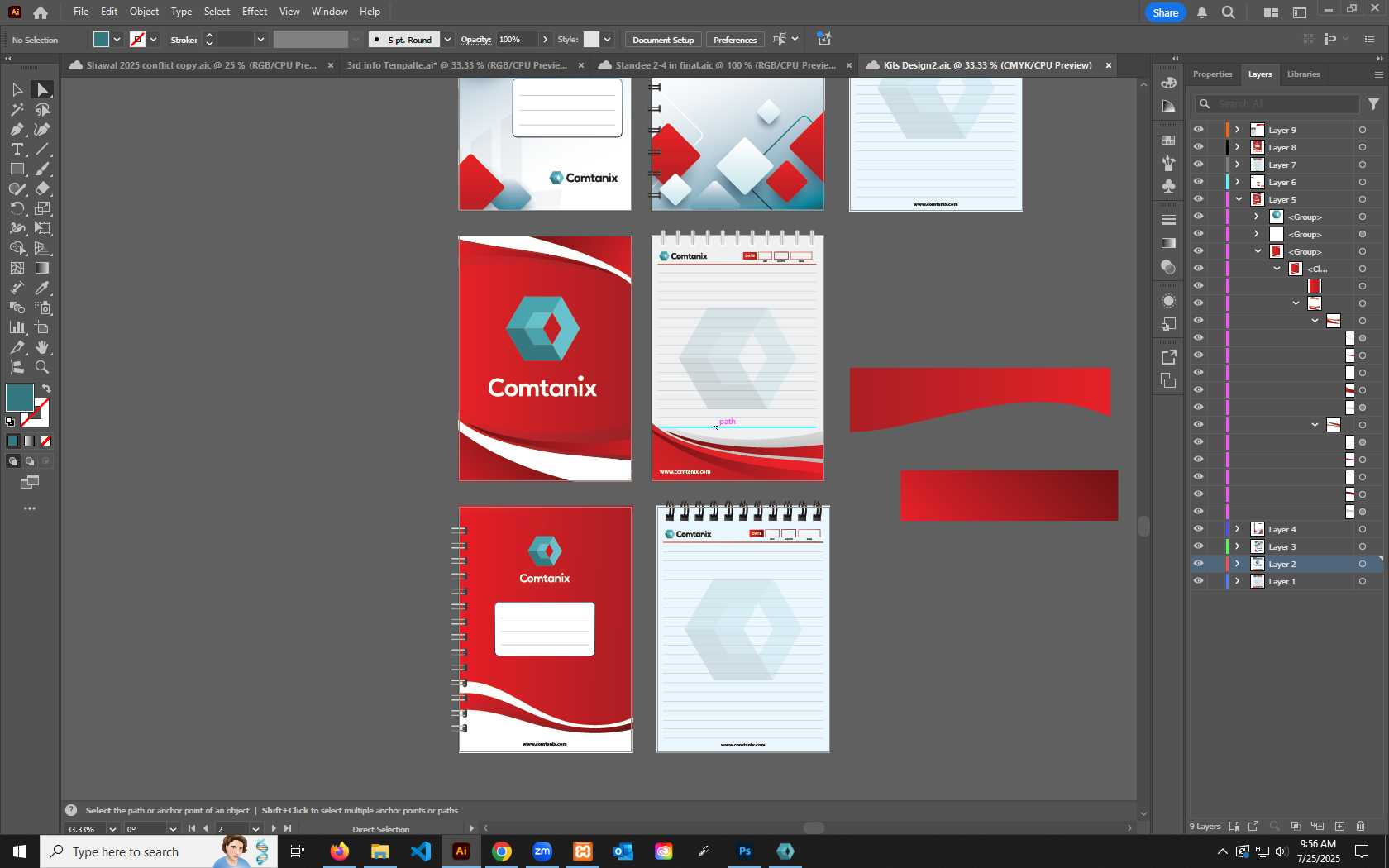Open the Effect menu
The width and height of the screenshot is (1389, 868).
255,12
